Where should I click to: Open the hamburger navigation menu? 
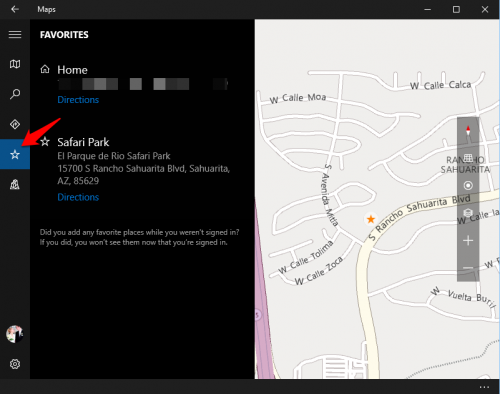click(15, 34)
